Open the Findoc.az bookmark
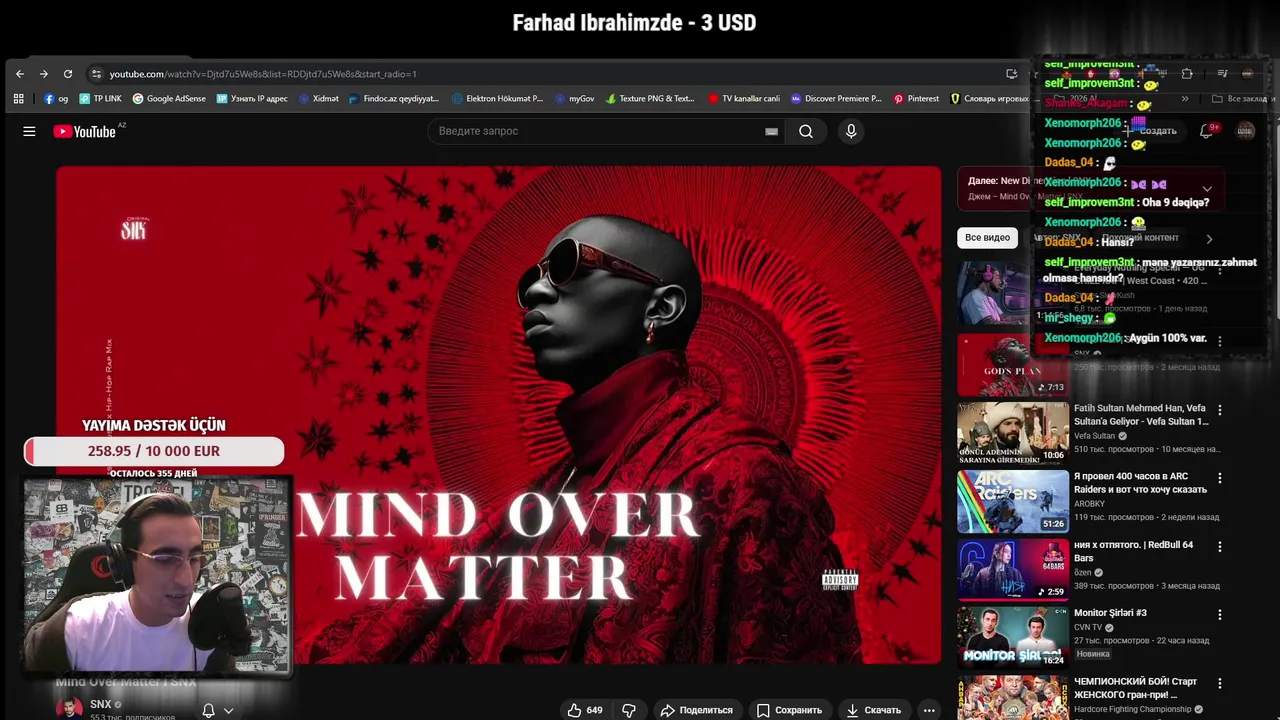The image size is (1280, 720). [x=394, y=99]
